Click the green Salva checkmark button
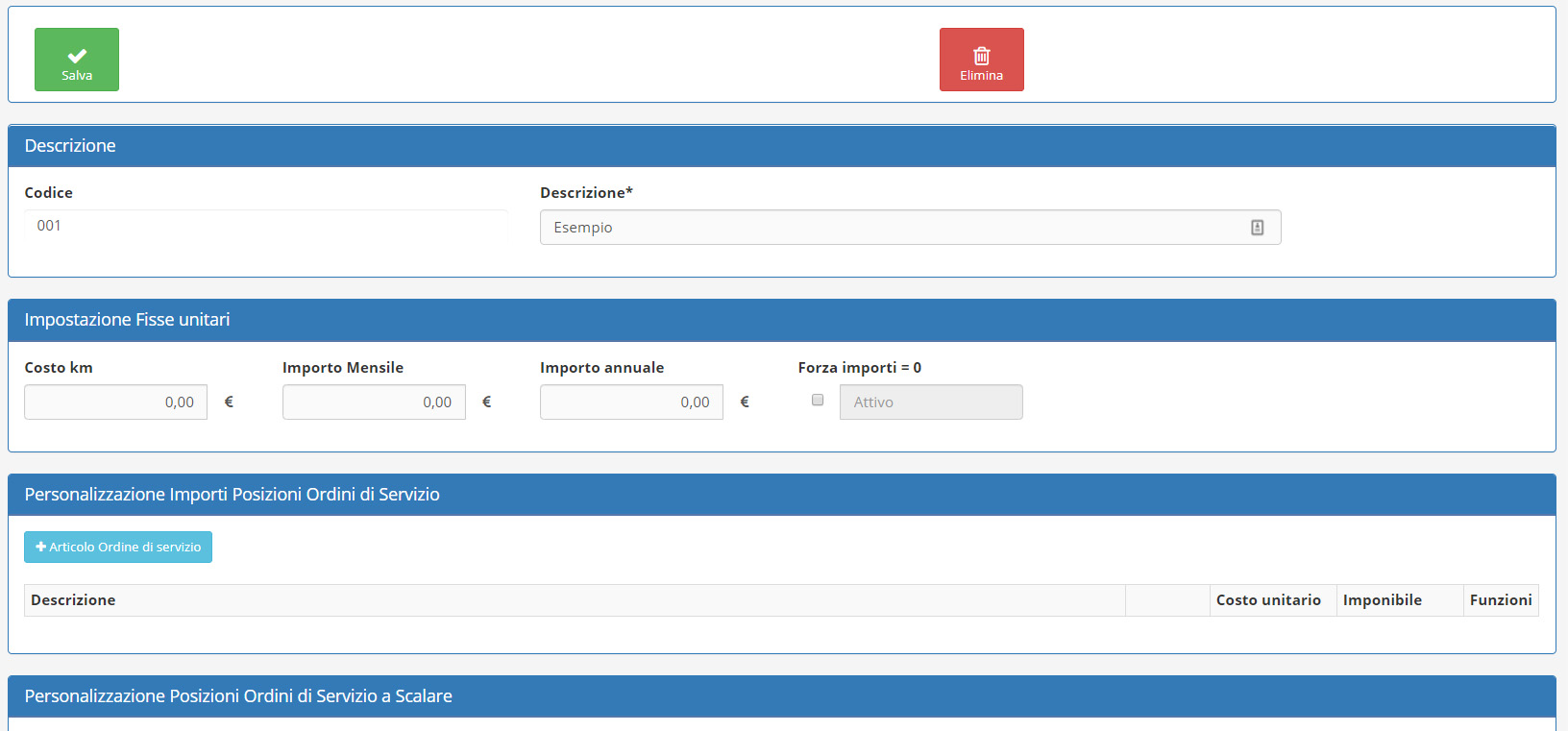Image resolution: width=1568 pixels, height=731 pixels. (x=77, y=60)
